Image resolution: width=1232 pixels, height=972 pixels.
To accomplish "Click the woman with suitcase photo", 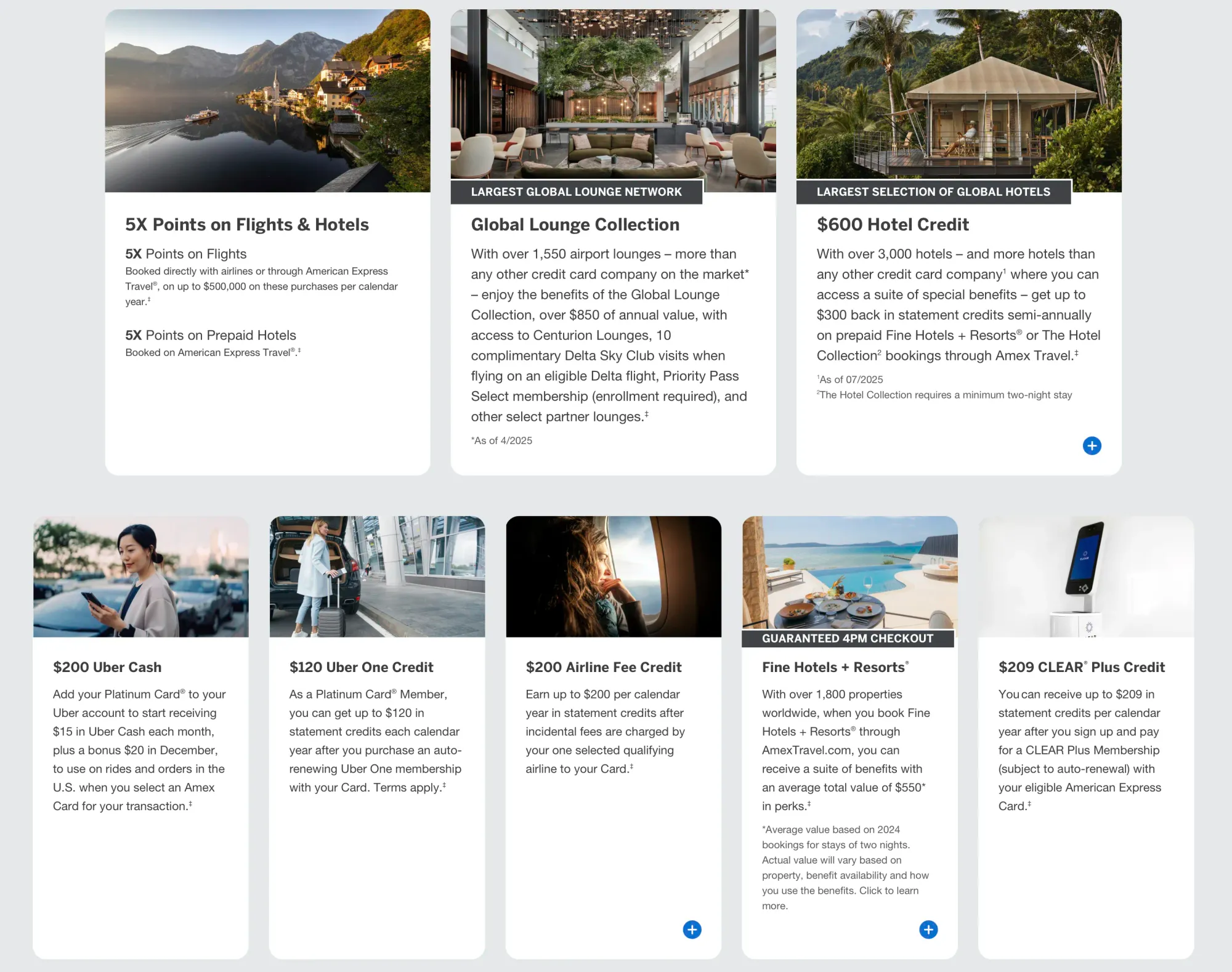I will 377,577.
